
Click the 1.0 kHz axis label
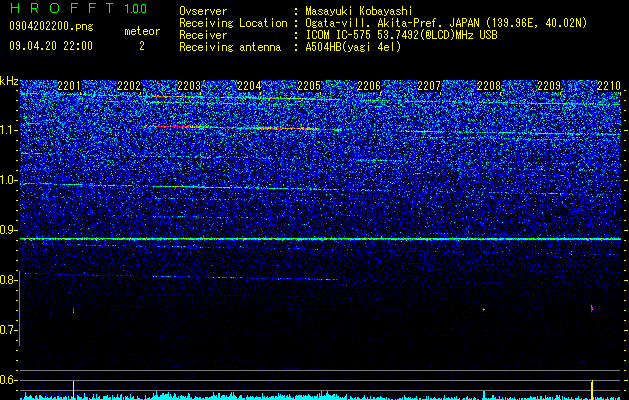8,181
